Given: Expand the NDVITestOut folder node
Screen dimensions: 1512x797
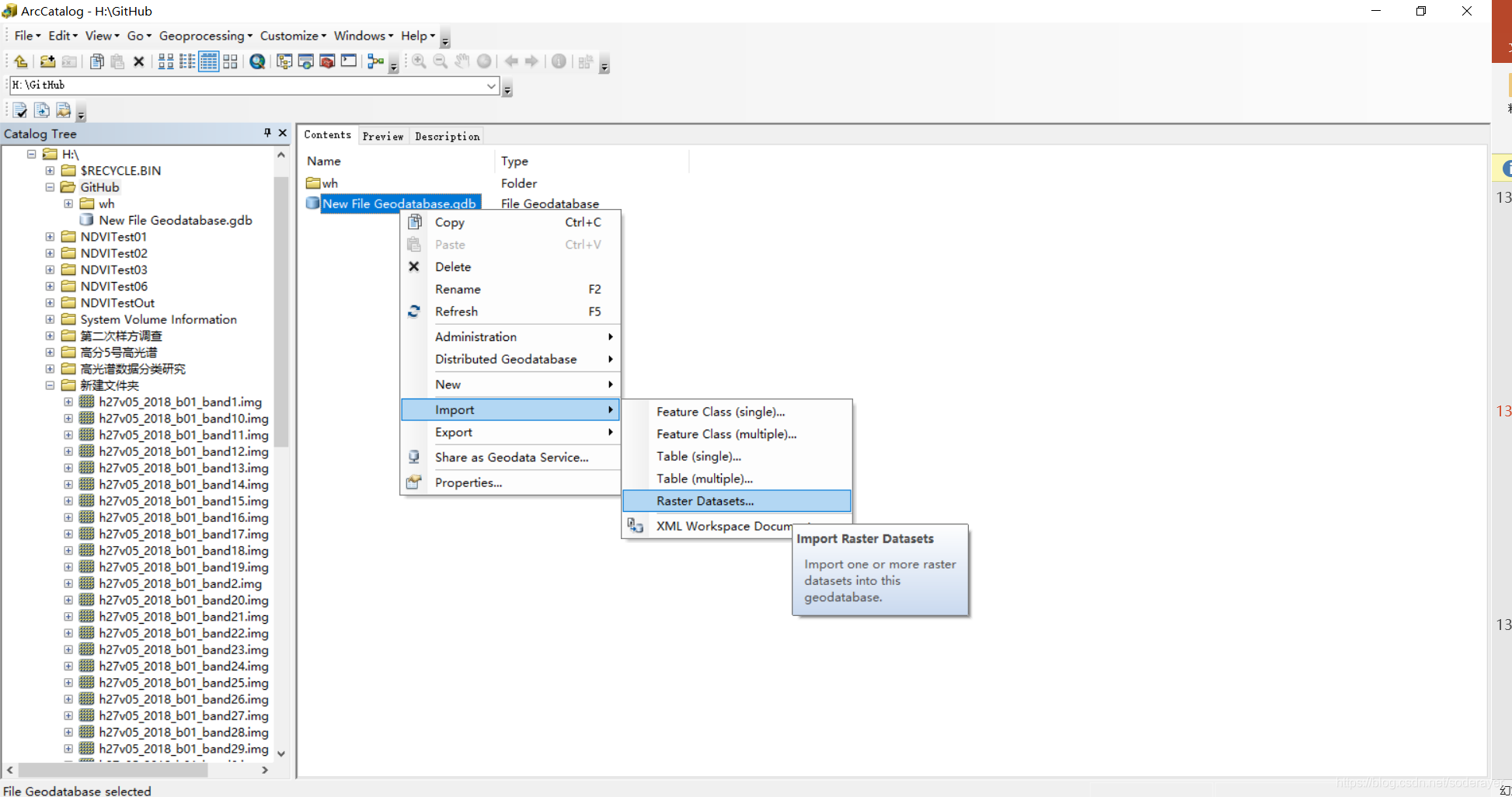Looking at the screenshot, I should click(50, 303).
